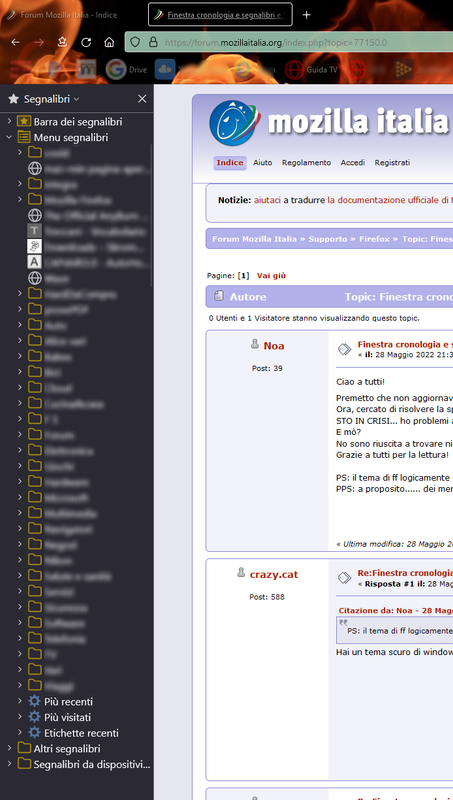Click the Etichette recenti gear icon
Image resolution: width=453 pixels, height=800 pixels.
pyautogui.click(x=34, y=733)
